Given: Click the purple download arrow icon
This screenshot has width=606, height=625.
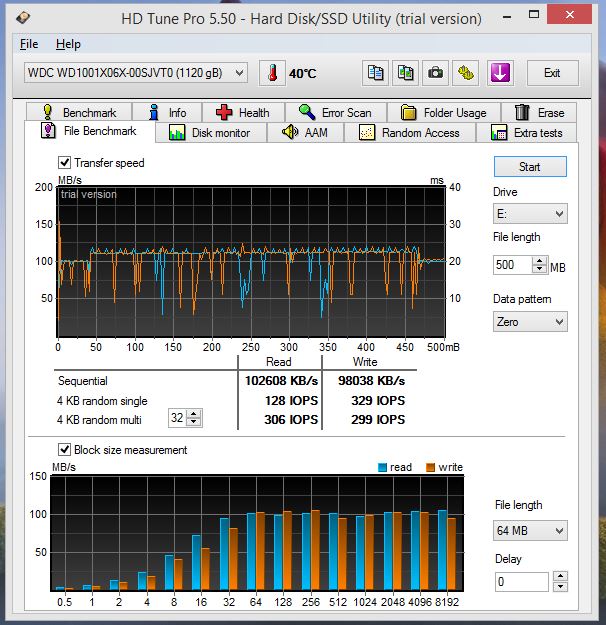Looking at the screenshot, I should pyautogui.click(x=500, y=73).
